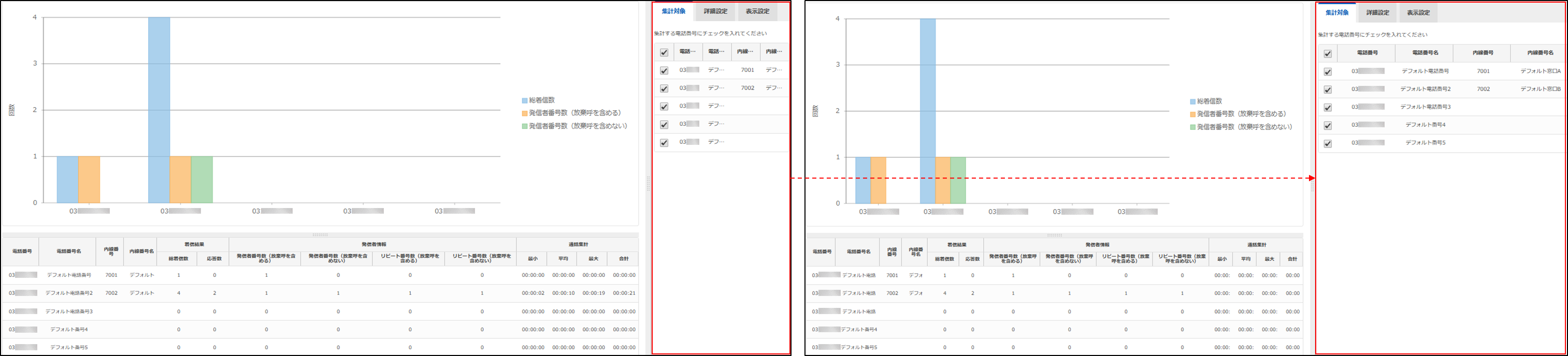Image resolution: width=1568 pixels, height=356 pixels.
Task: Click the vertical splitter handle beside the widened settings panel
Action: coord(1312,187)
